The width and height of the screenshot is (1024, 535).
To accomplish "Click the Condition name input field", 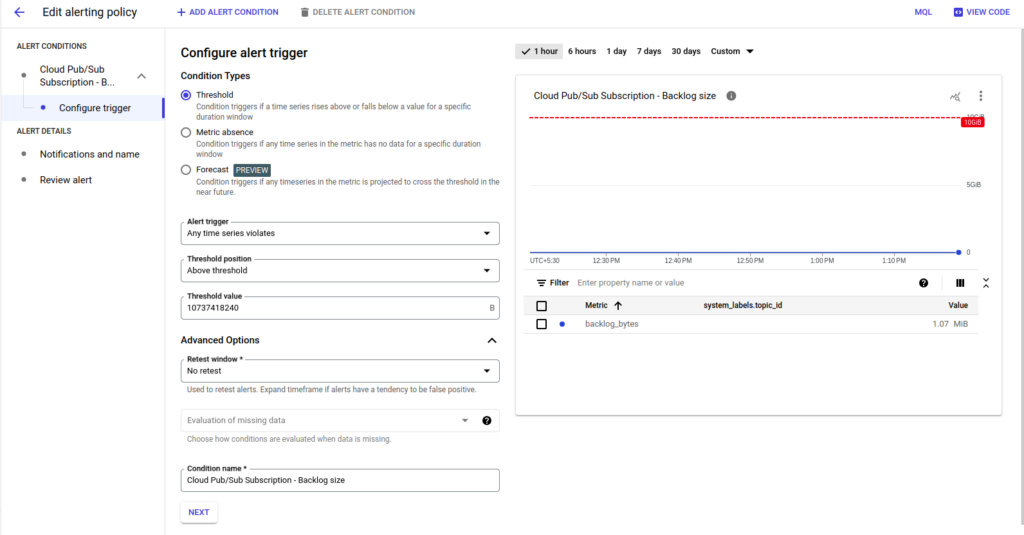I will [x=340, y=480].
